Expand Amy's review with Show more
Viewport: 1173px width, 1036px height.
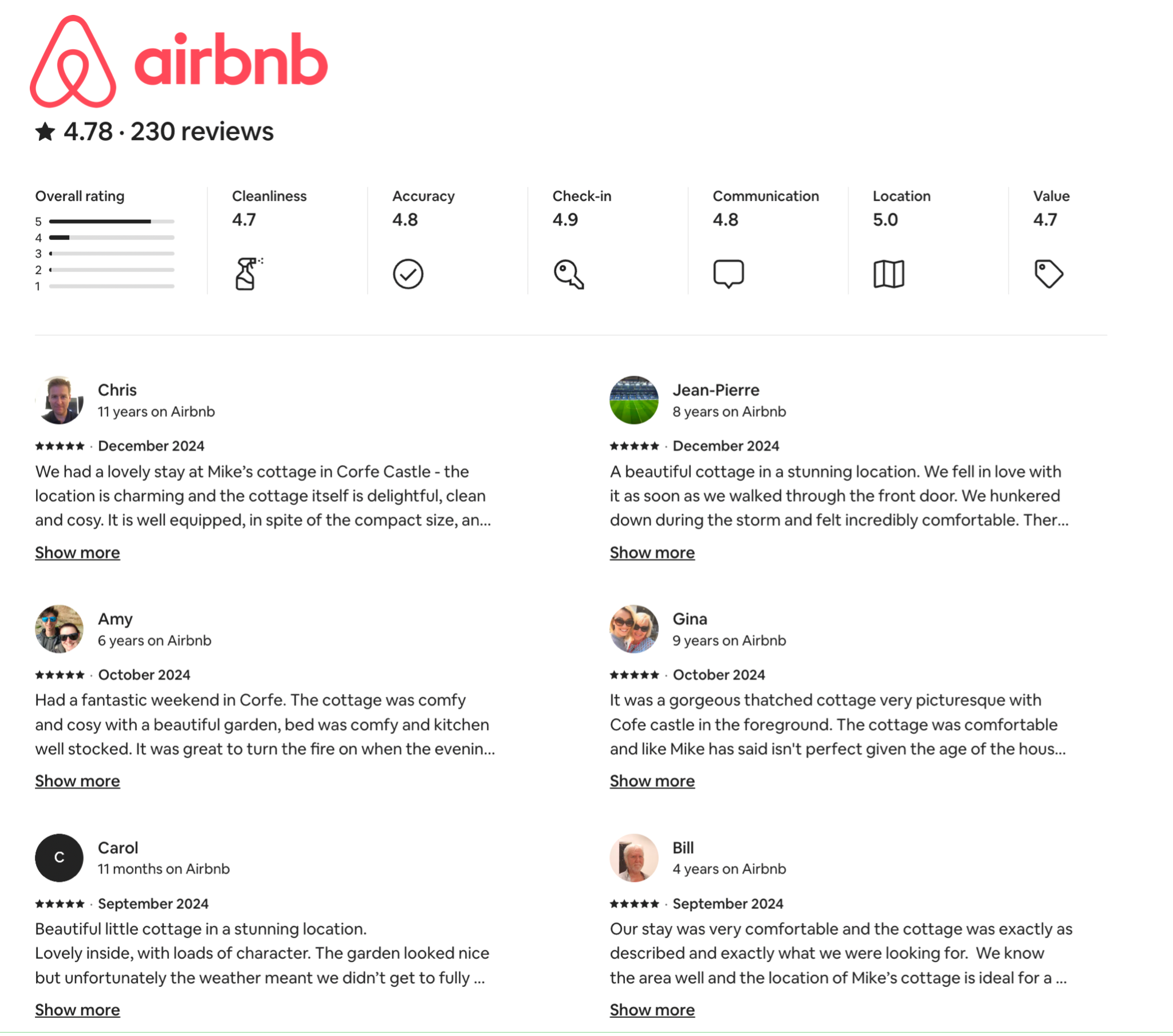tap(77, 781)
